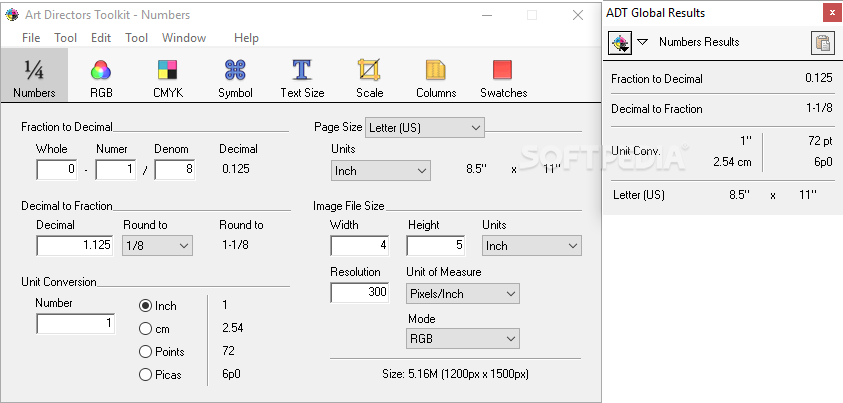Open the Pixels/Inch Unit of Measure dropdown
Viewport: 843px width, 403px height.
pos(463,293)
